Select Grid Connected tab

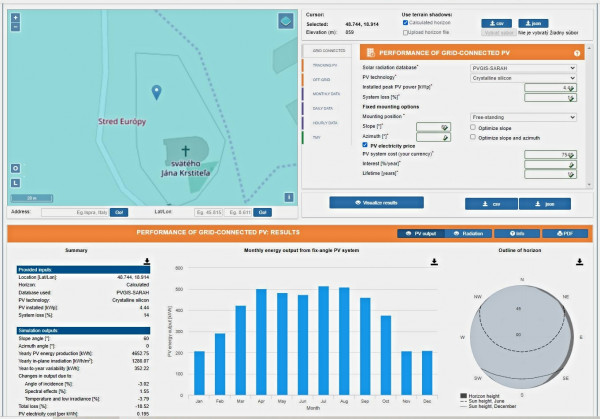327,51
